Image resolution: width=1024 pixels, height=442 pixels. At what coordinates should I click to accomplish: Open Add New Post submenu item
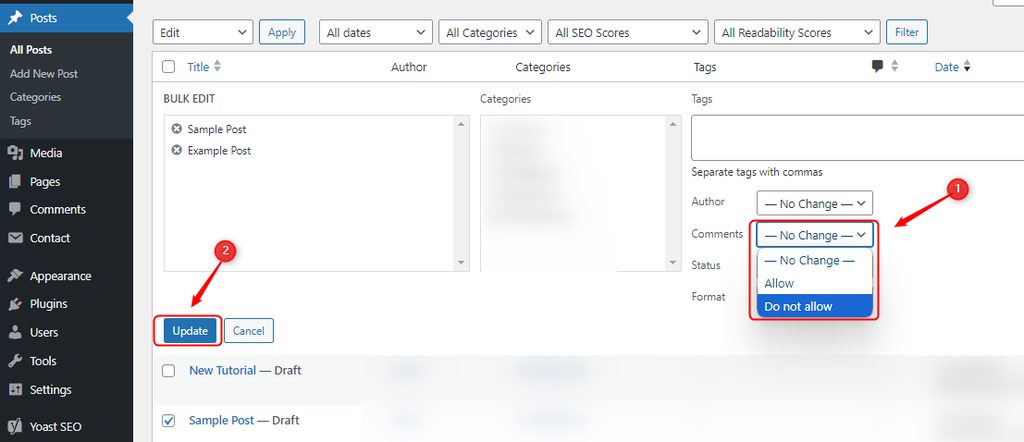pos(44,74)
